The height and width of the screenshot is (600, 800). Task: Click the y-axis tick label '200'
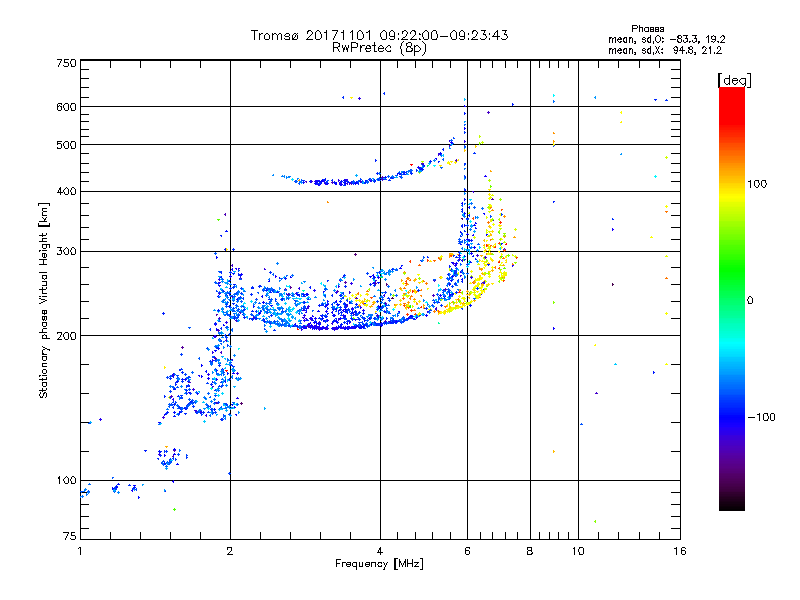[66, 336]
